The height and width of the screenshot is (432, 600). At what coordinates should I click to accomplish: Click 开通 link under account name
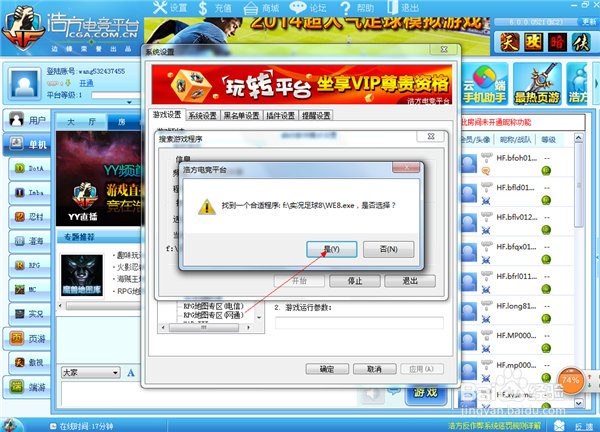(x=86, y=83)
